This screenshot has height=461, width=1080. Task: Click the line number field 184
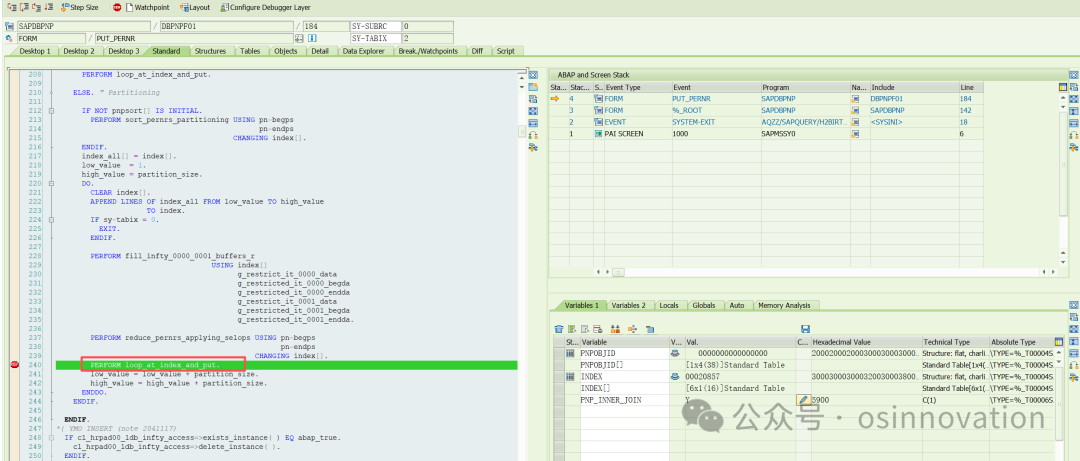tap(325, 26)
